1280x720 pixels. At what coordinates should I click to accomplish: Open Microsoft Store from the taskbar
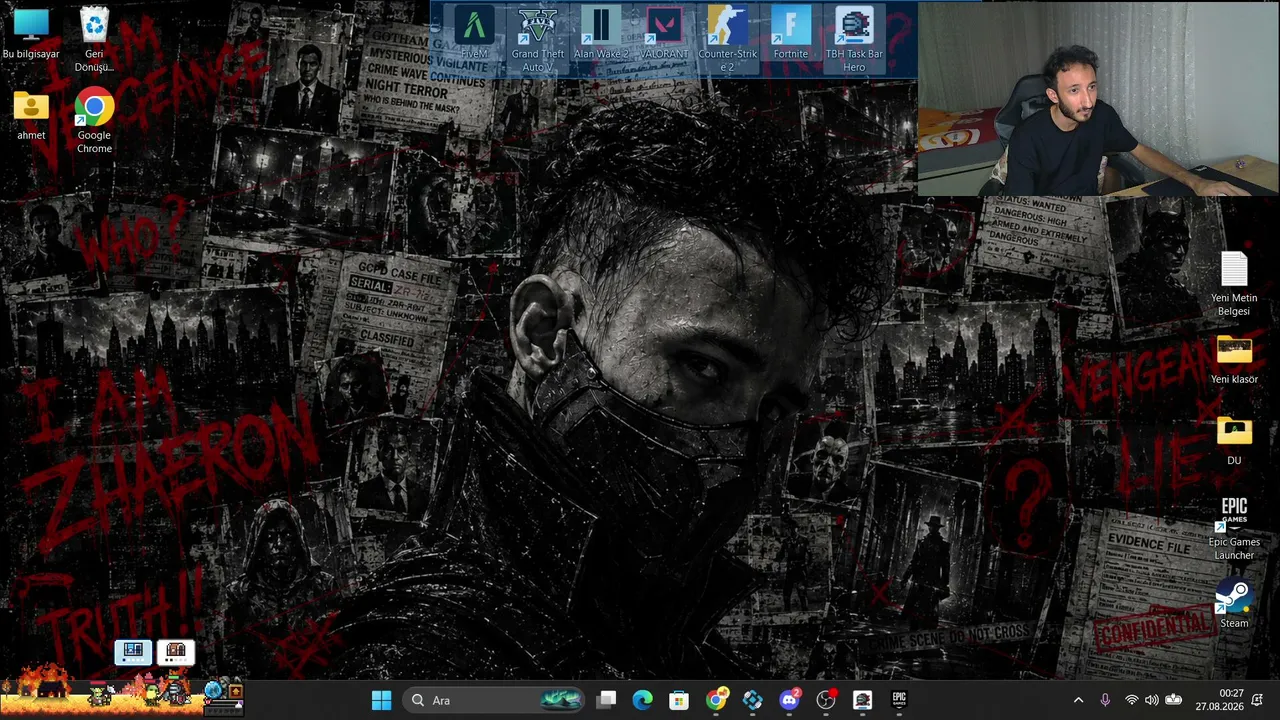click(x=679, y=700)
